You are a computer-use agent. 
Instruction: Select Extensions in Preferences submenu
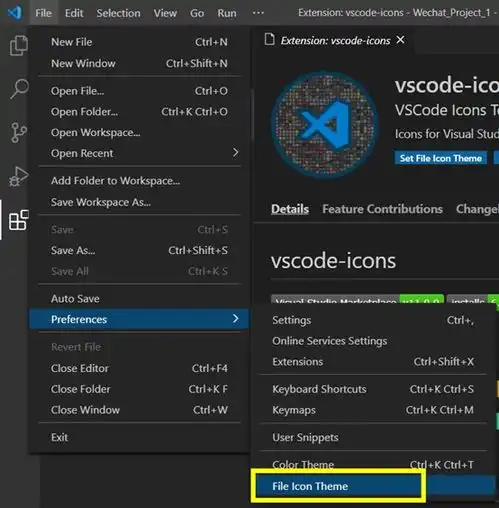click(373, 362)
